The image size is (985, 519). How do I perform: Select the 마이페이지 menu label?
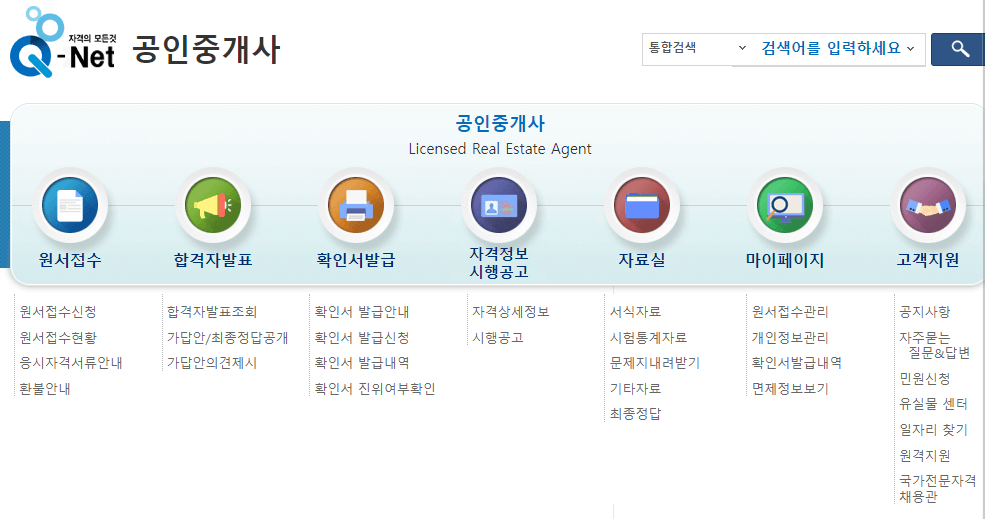point(785,260)
